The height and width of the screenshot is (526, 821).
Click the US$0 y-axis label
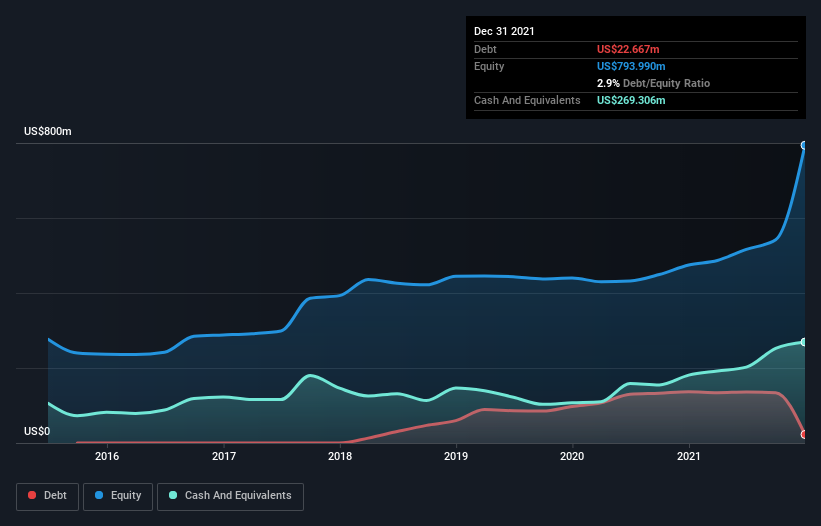click(37, 431)
